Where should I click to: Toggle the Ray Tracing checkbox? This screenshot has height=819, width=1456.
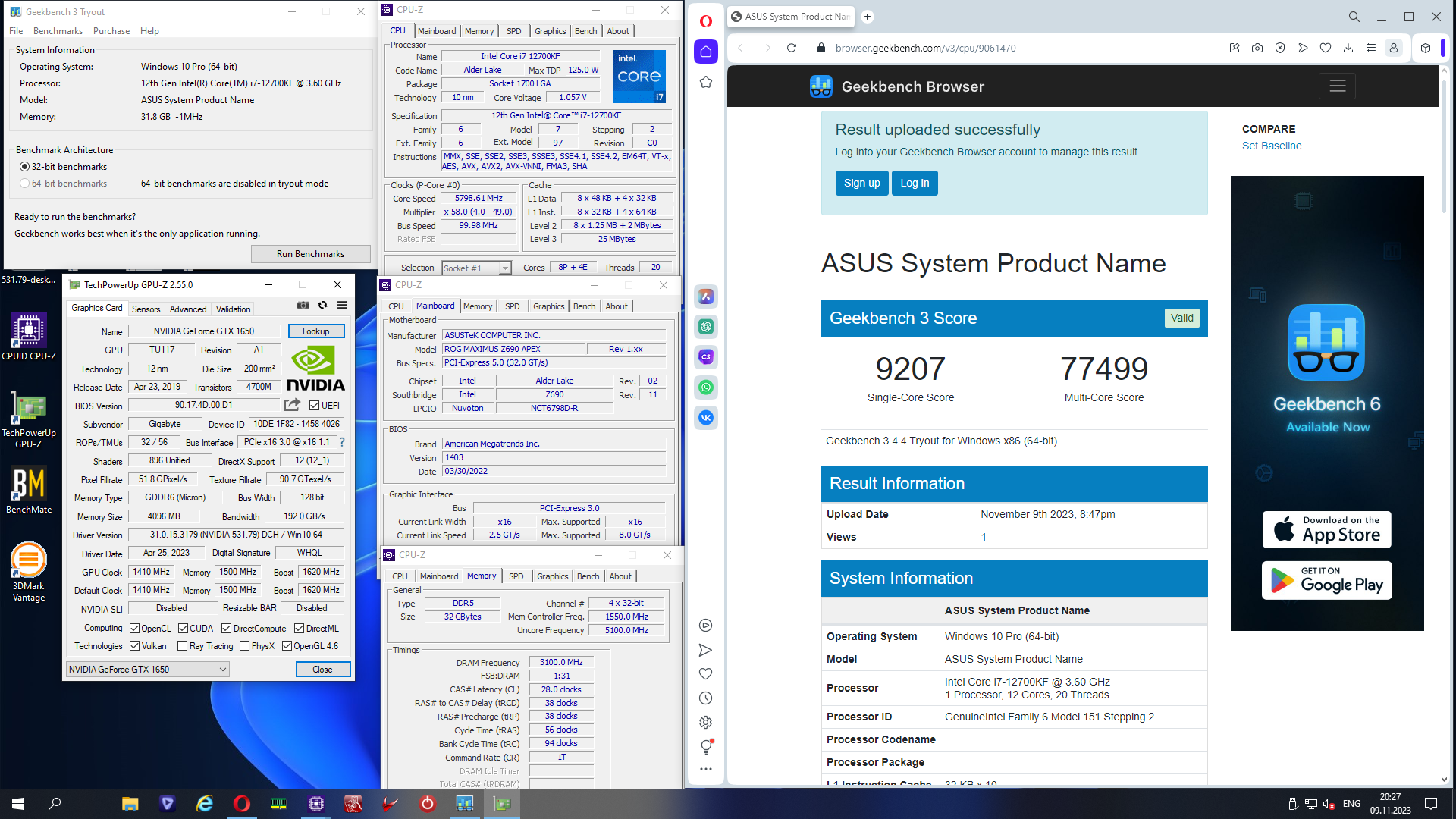point(183,646)
